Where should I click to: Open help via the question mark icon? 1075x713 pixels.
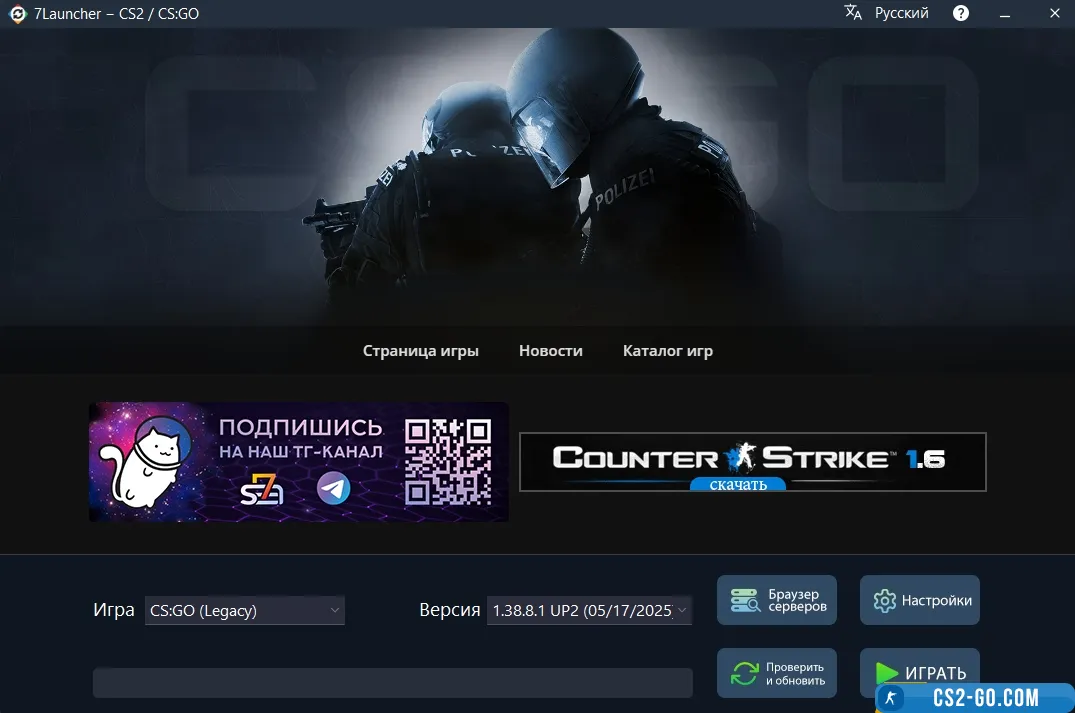click(x=961, y=13)
